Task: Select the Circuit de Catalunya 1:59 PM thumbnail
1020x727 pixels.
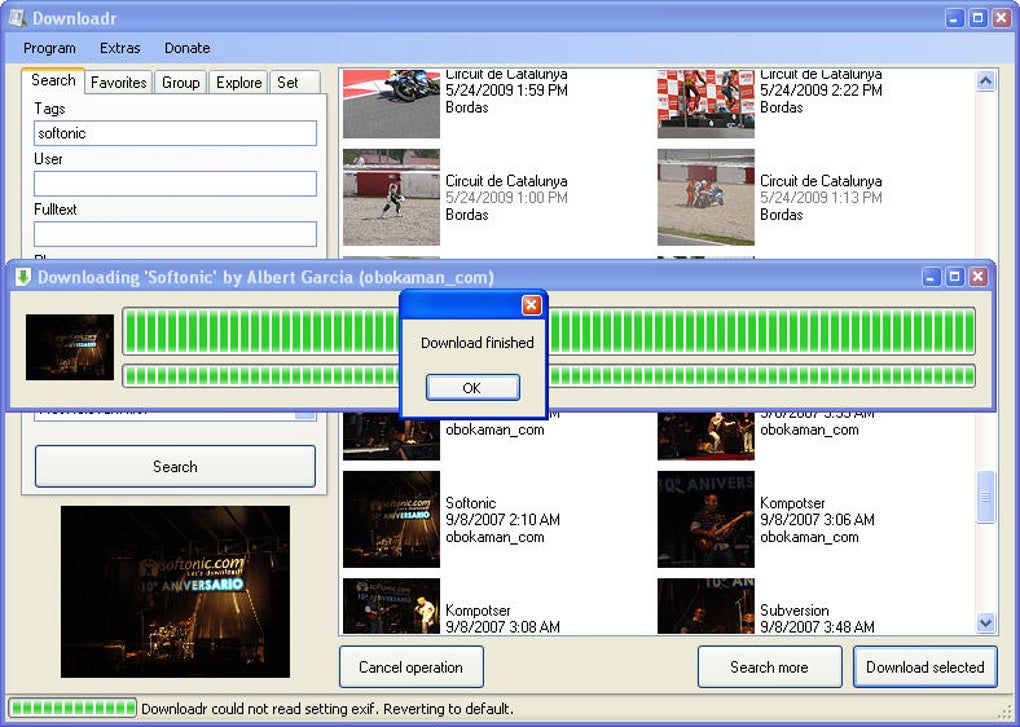Action: click(391, 104)
